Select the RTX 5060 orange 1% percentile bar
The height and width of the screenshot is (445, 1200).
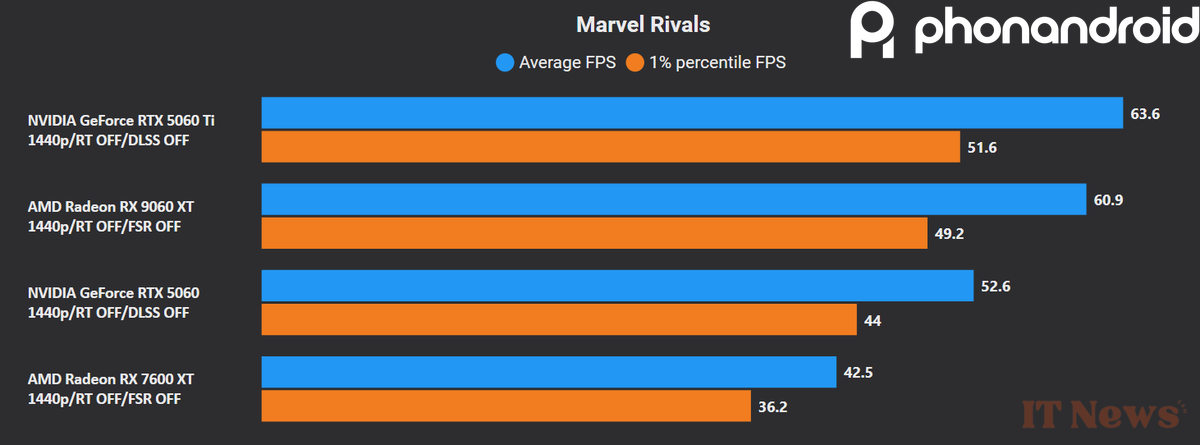point(559,320)
